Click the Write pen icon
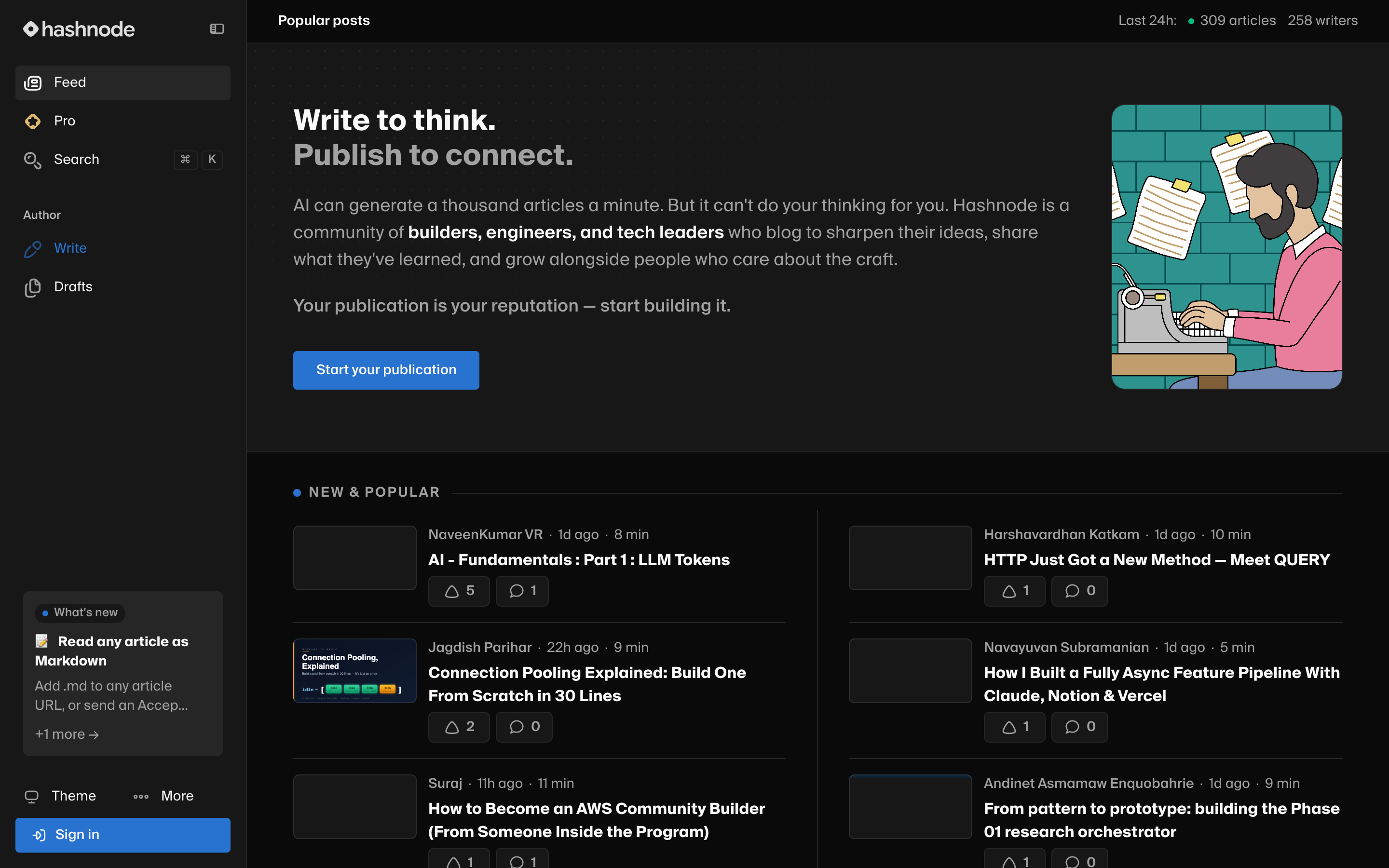 coord(33,249)
